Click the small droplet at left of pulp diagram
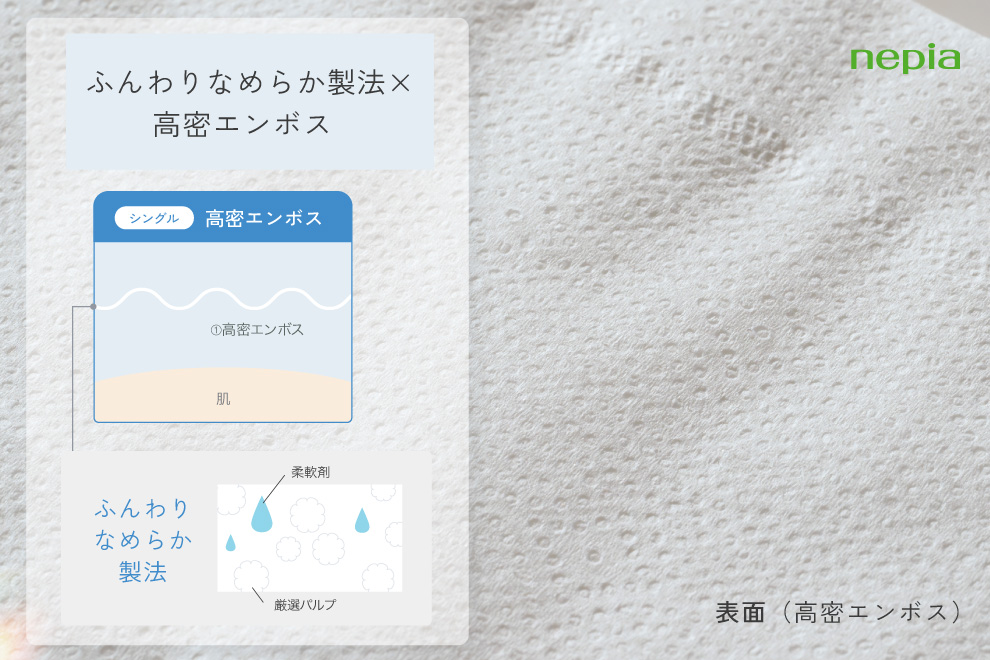990x660 pixels. 231,543
